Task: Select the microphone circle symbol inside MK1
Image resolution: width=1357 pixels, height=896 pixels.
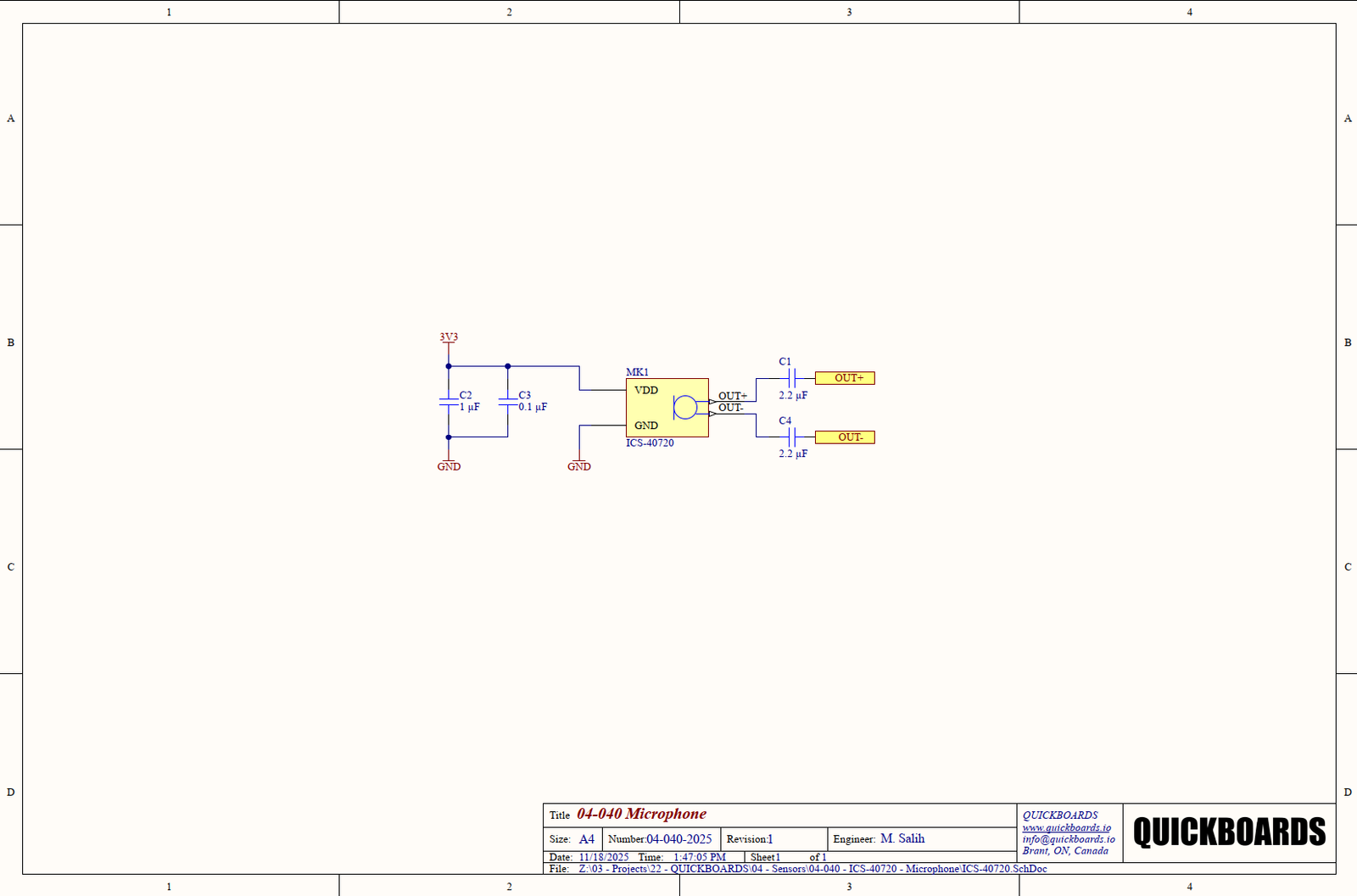Action: click(x=684, y=408)
